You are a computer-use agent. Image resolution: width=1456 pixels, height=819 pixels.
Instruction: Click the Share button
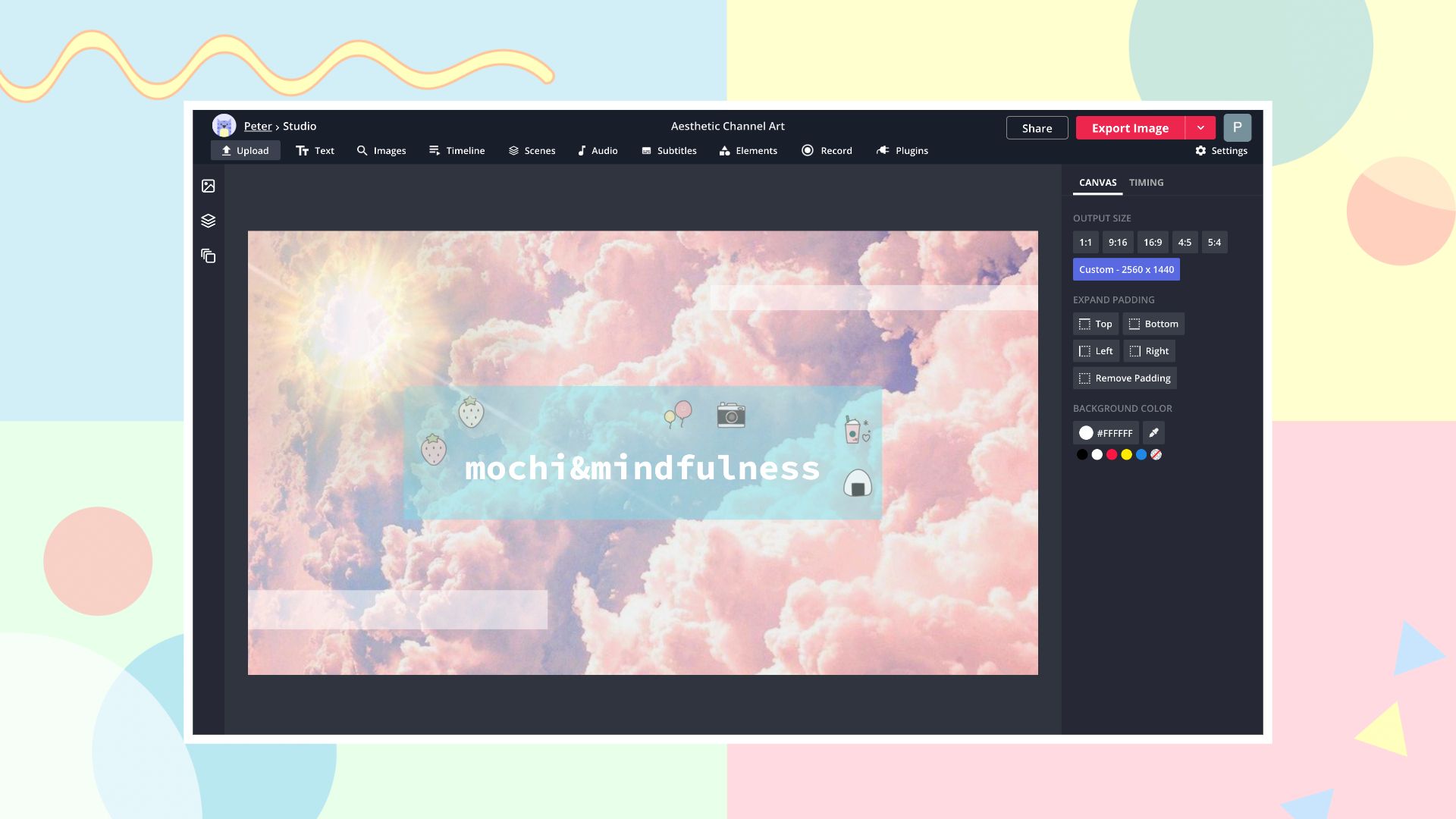point(1037,127)
